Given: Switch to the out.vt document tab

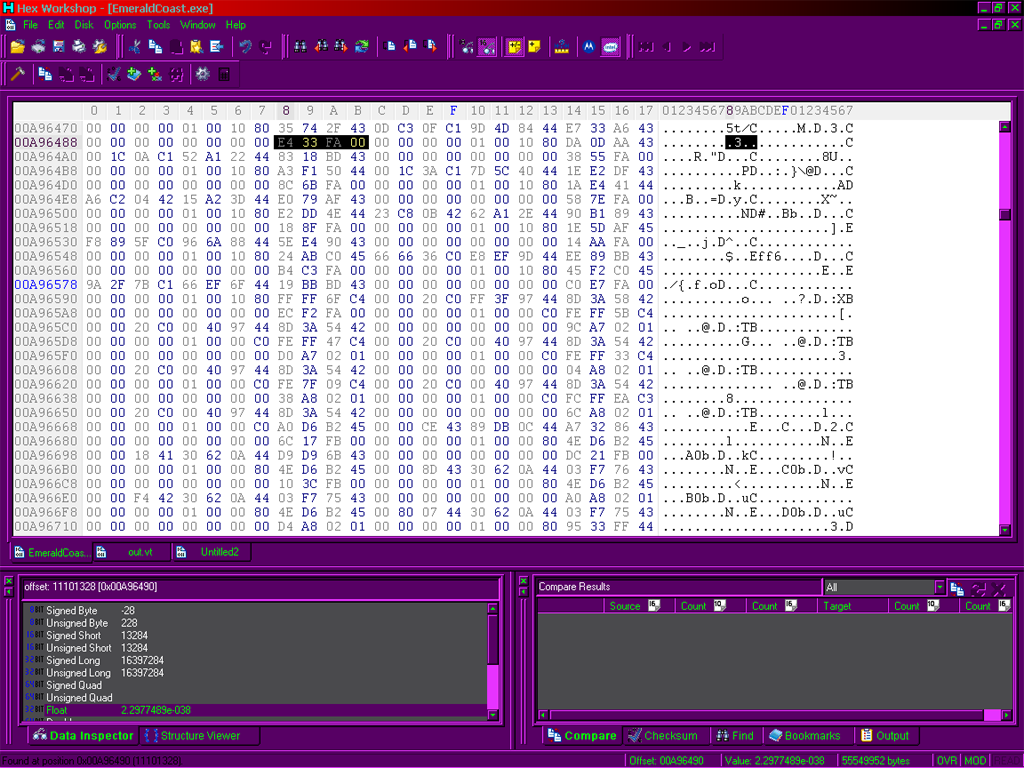Looking at the screenshot, I should pos(133,552).
